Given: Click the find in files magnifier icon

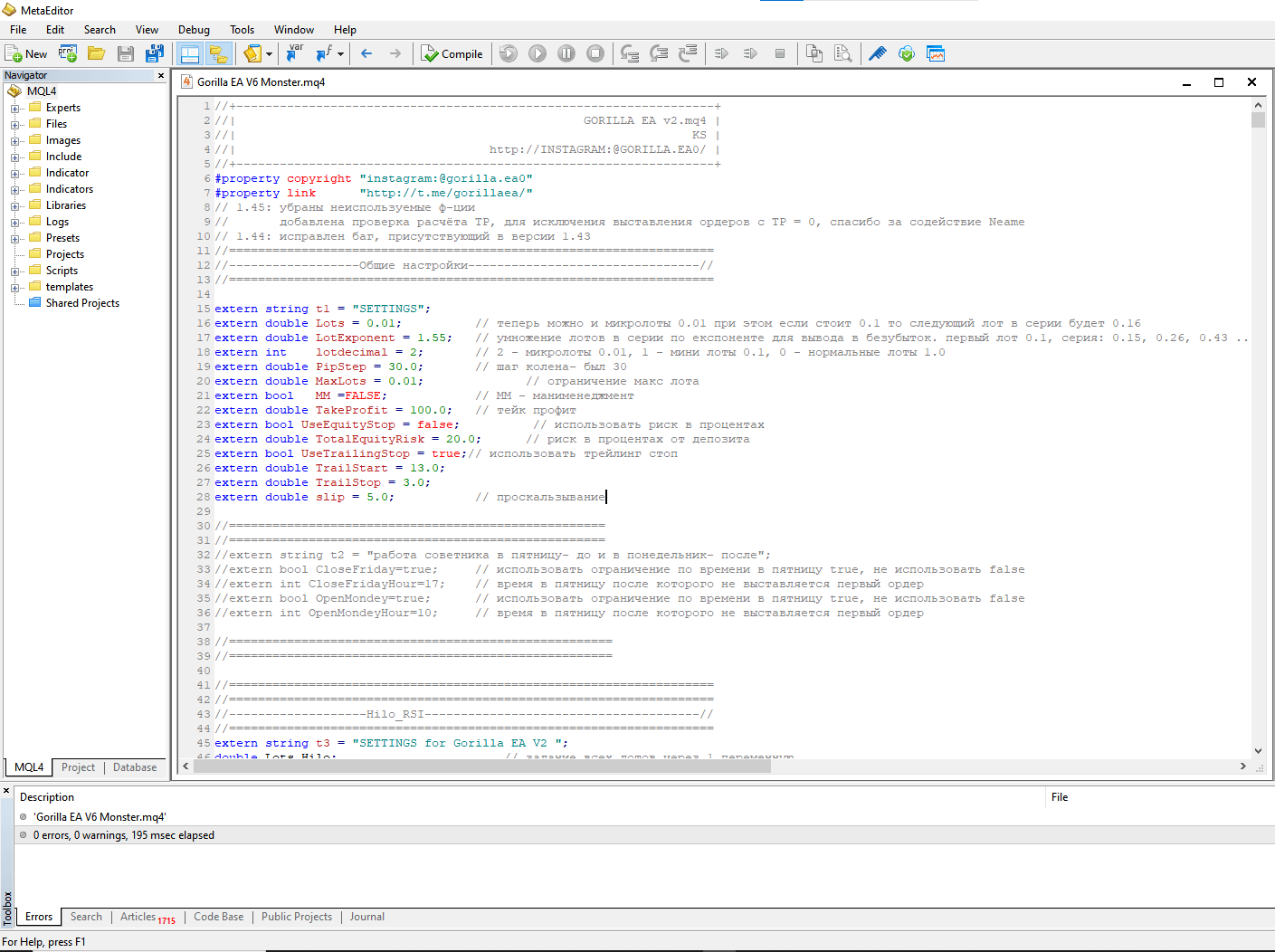Looking at the screenshot, I should 843,53.
